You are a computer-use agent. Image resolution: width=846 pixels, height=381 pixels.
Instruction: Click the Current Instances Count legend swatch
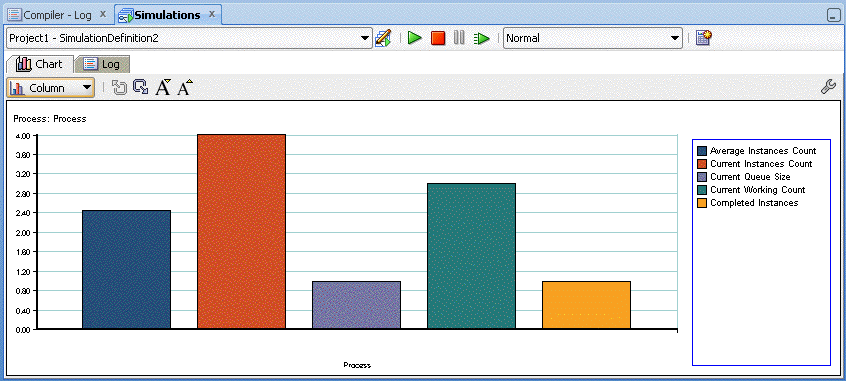click(x=701, y=164)
